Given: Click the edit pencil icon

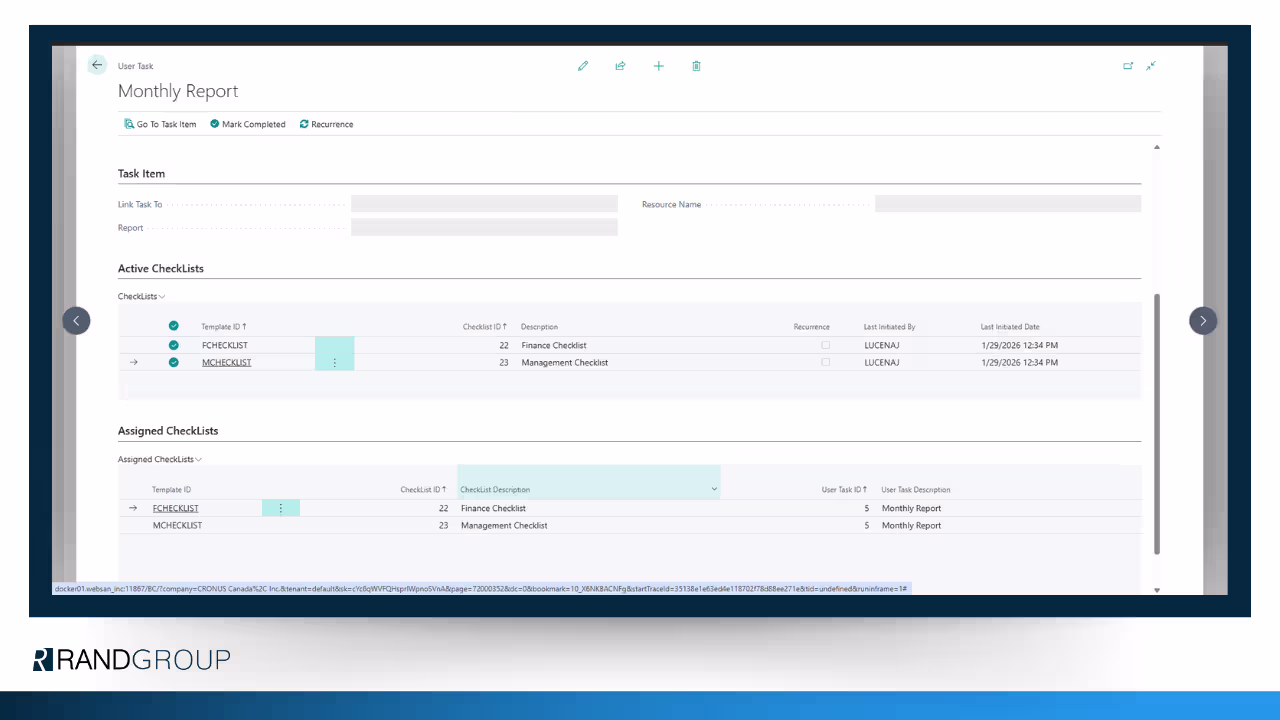Looking at the screenshot, I should pos(583,66).
